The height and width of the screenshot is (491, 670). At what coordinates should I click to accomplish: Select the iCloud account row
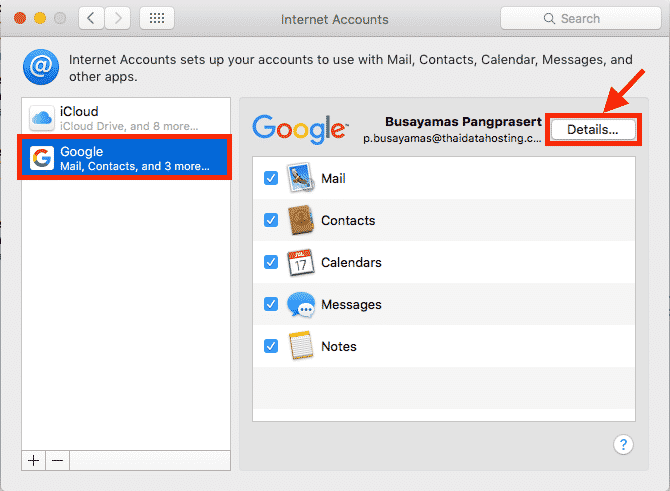(x=126, y=118)
